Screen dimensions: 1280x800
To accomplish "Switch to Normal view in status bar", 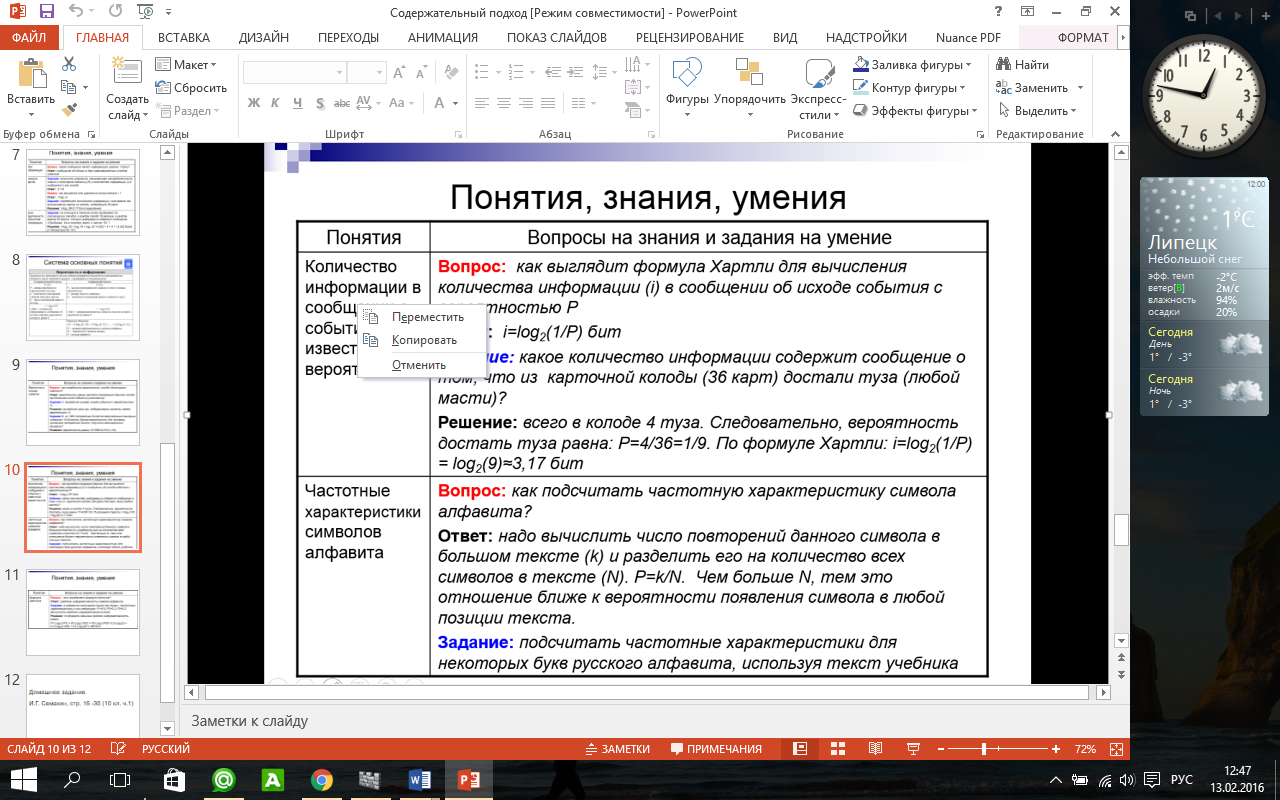I will (x=800, y=749).
